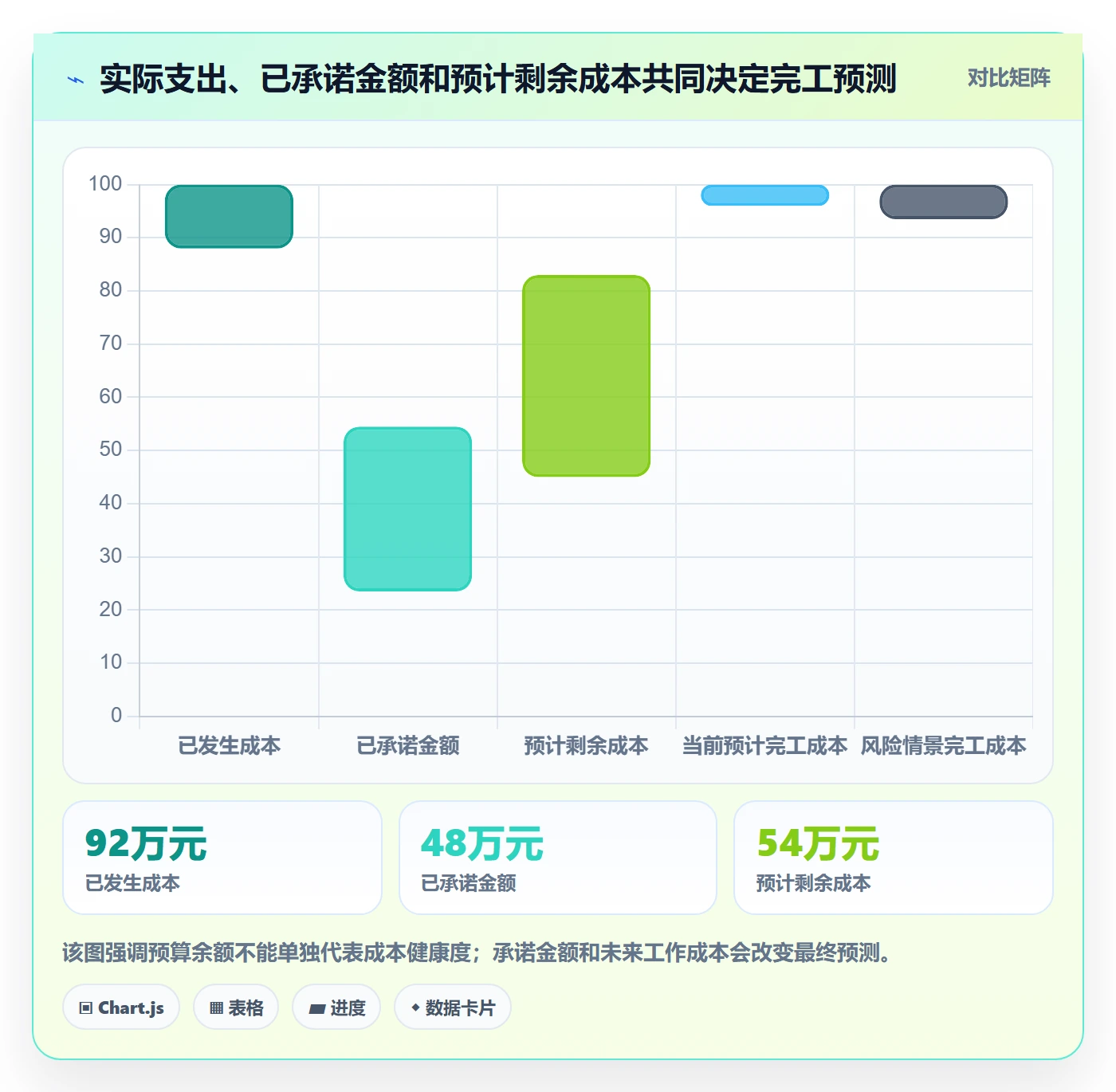This screenshot has height=1092, width=1116.
Task: Click the 48万元 value card
Action: (558, 858)
